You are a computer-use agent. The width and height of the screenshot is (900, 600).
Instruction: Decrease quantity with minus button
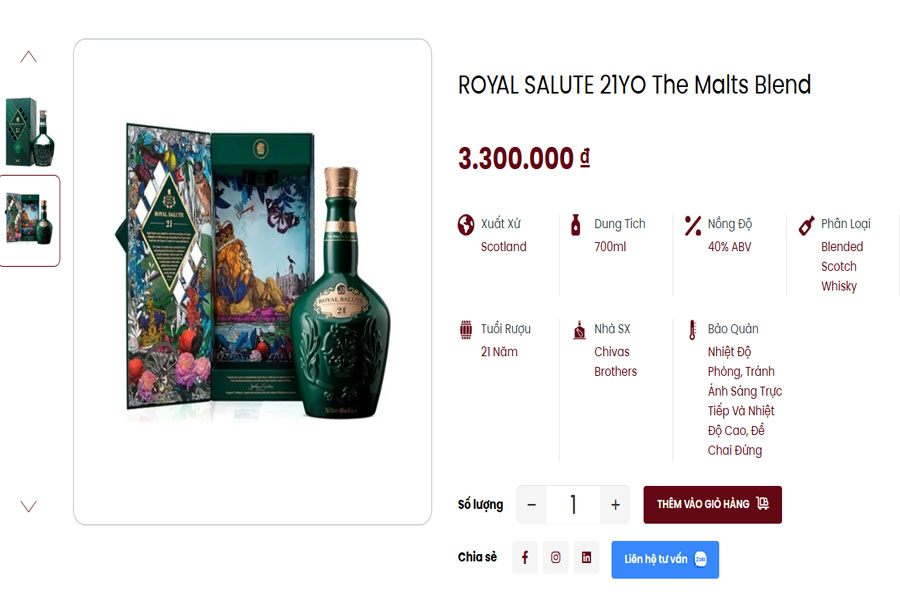point(532,505)
